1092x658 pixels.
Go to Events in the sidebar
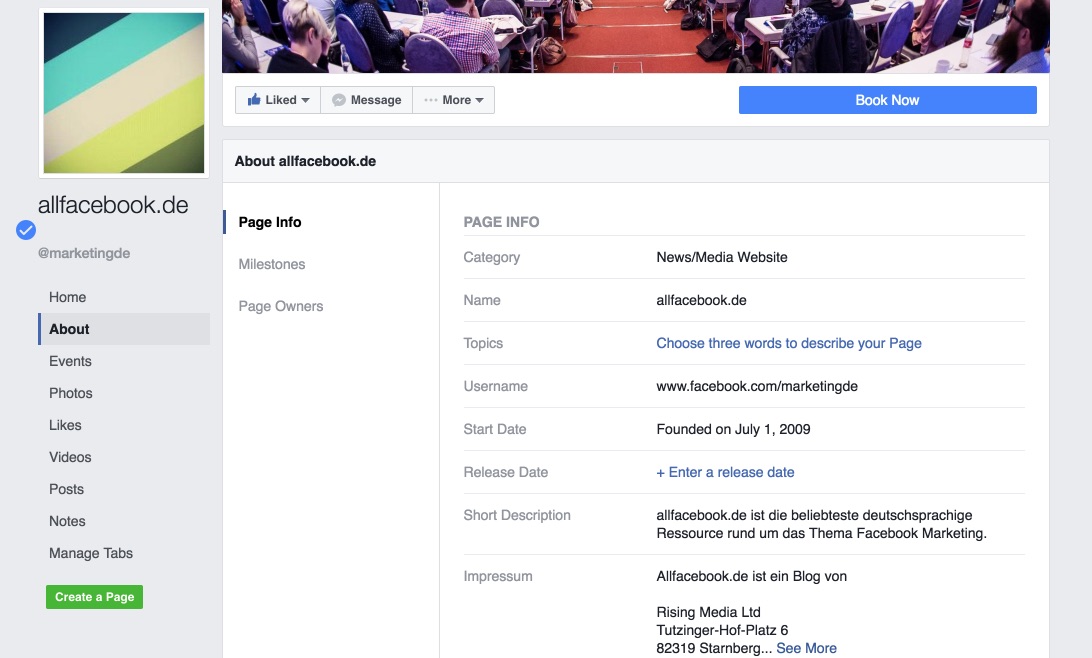tap(70, 361)
